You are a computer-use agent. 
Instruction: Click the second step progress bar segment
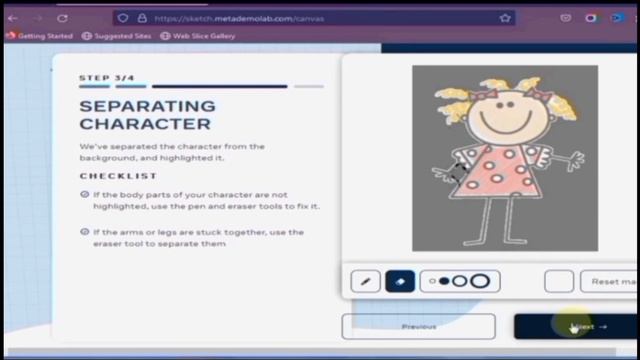(131, 86)
